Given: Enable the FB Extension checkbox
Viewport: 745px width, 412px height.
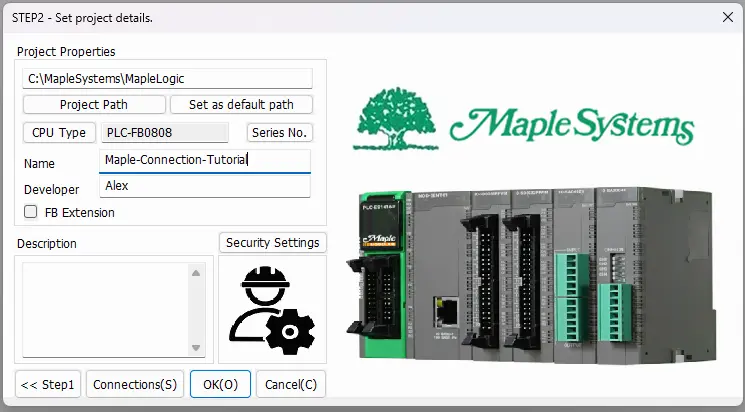Looking at the screenshot, I should coord(30,211).
